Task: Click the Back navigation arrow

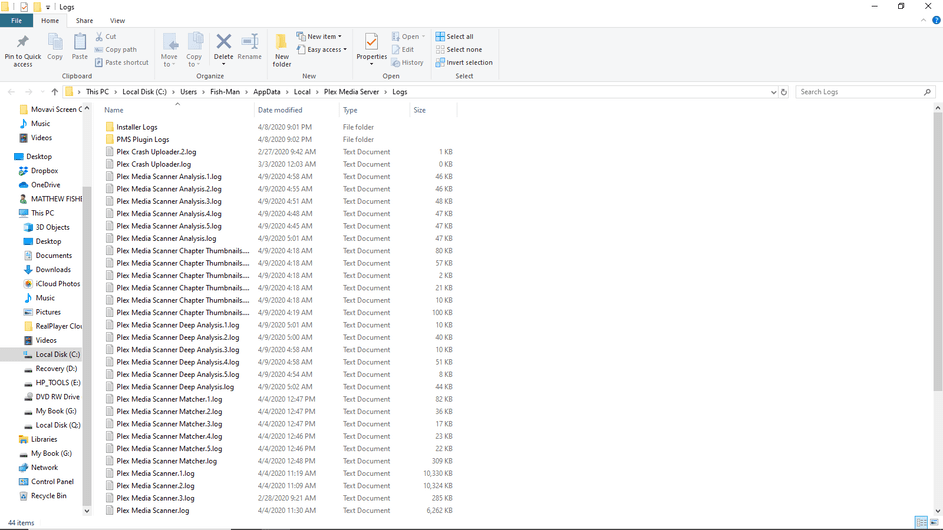Action: click(x=11, y=92)
